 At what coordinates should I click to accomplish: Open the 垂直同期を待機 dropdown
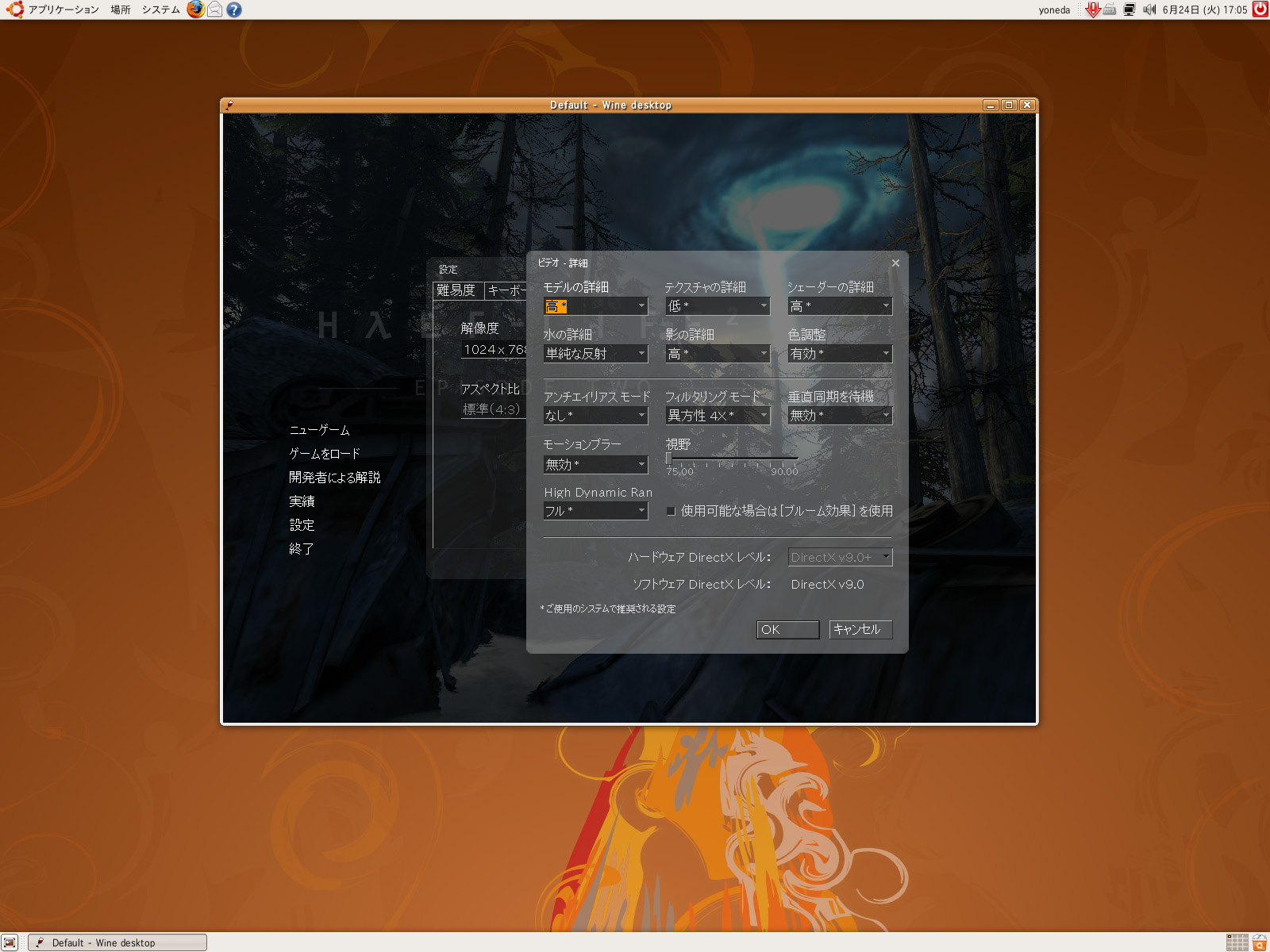click(840, 416)
